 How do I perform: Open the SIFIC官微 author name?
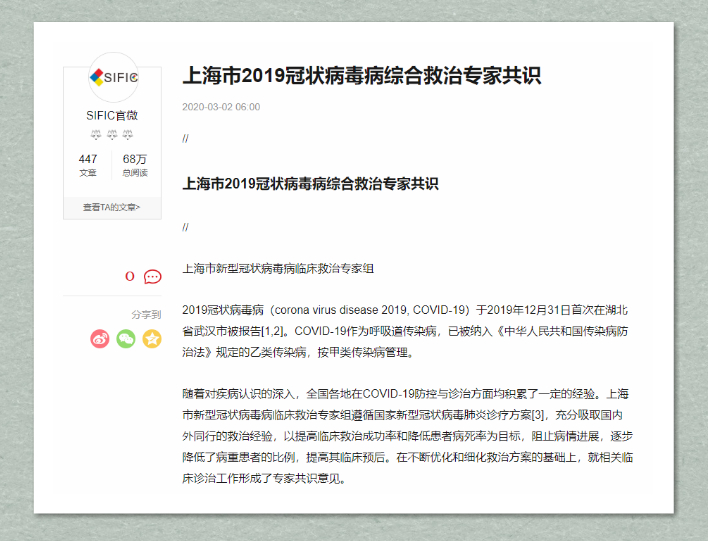(112, 116)
